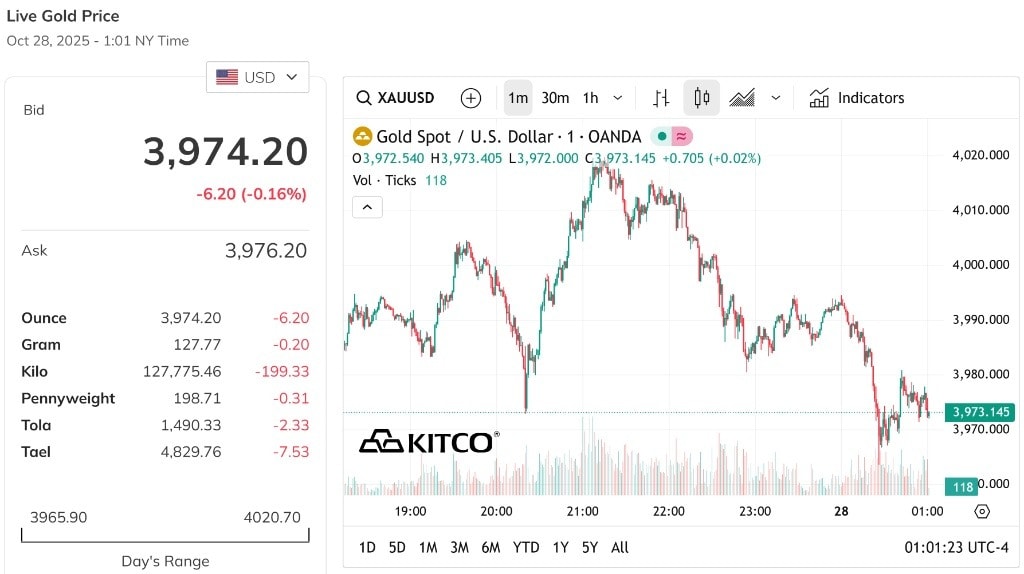The height and width of the screenshot is (574, 1024).
Task: Open the USD currency dropdown
Action: coord(257,77)
